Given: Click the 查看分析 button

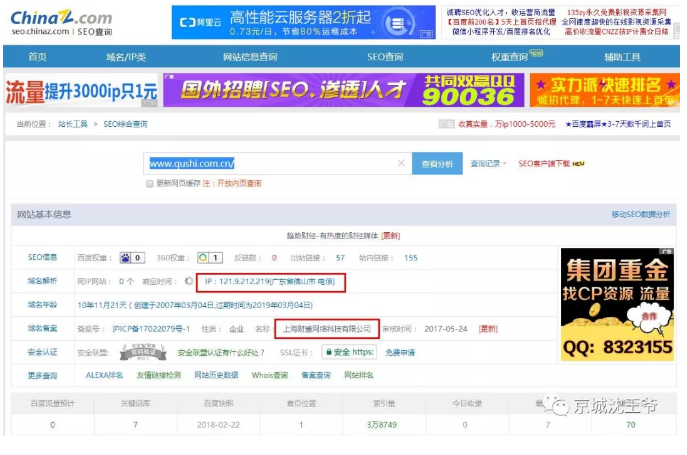Looking at the screenshot, I should point(437,164).
